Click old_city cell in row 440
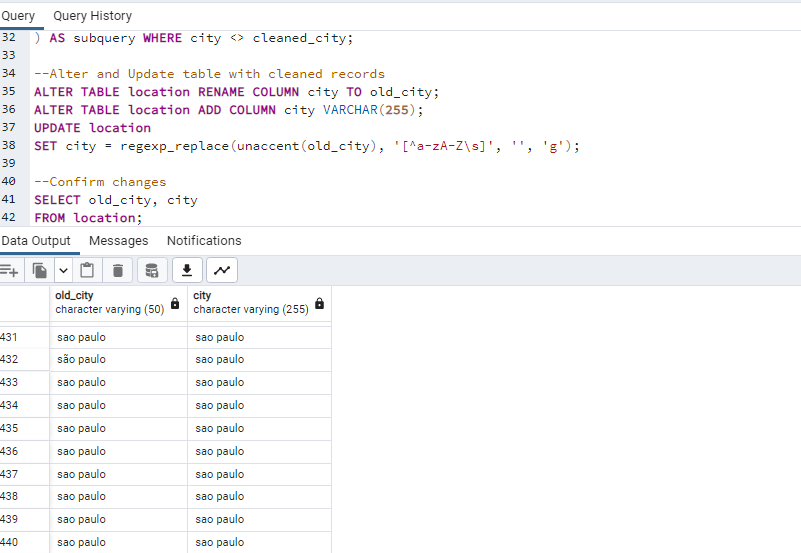 click(x=119, y=542)
